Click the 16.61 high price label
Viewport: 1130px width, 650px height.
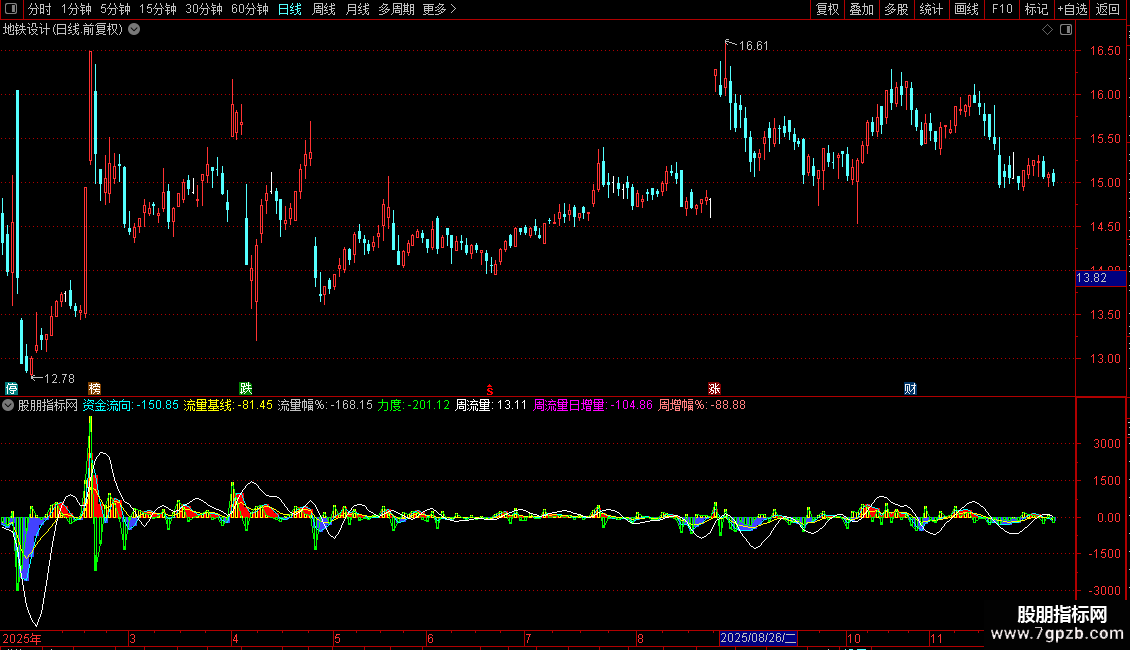click(x=754, y=45)
